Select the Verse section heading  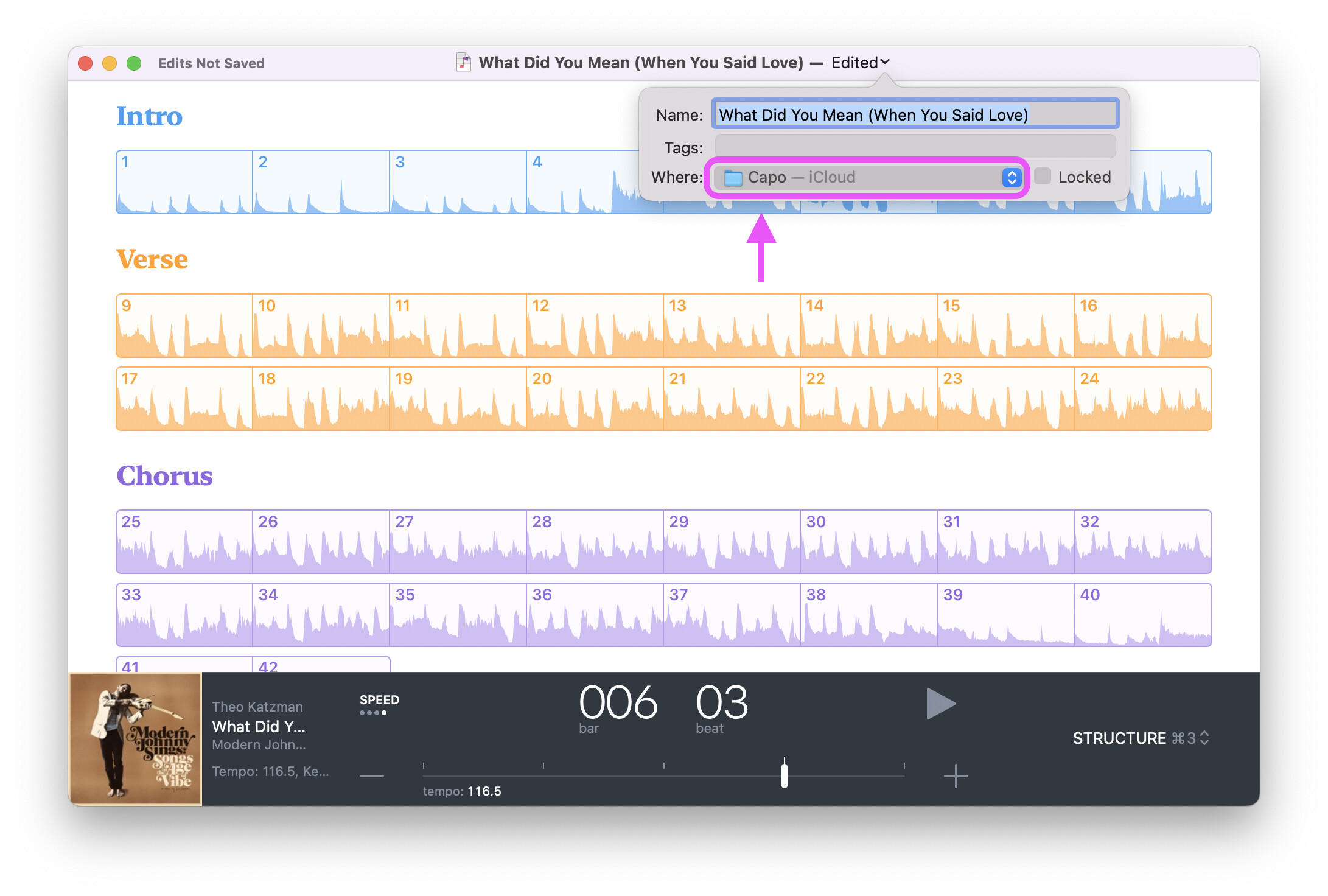[152, 259]
